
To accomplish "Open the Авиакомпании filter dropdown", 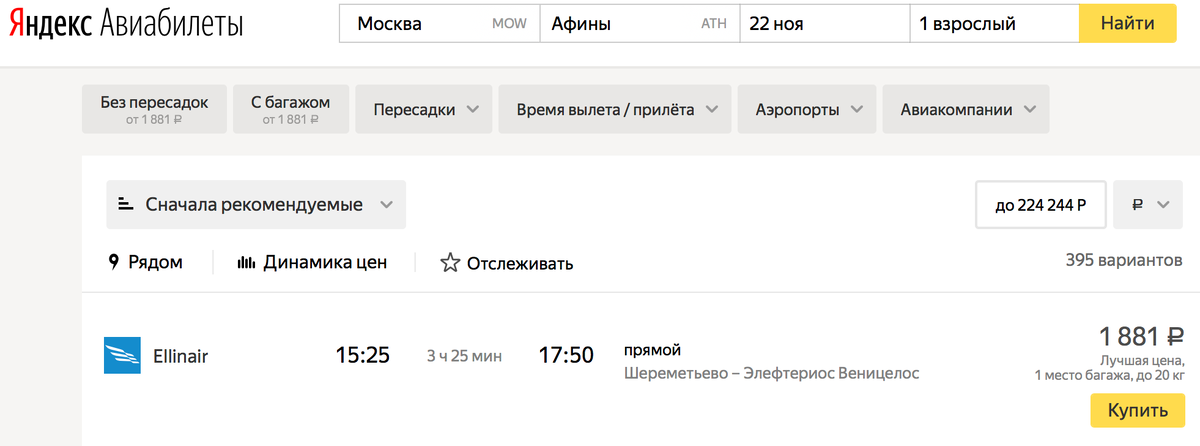I will 966,109.
